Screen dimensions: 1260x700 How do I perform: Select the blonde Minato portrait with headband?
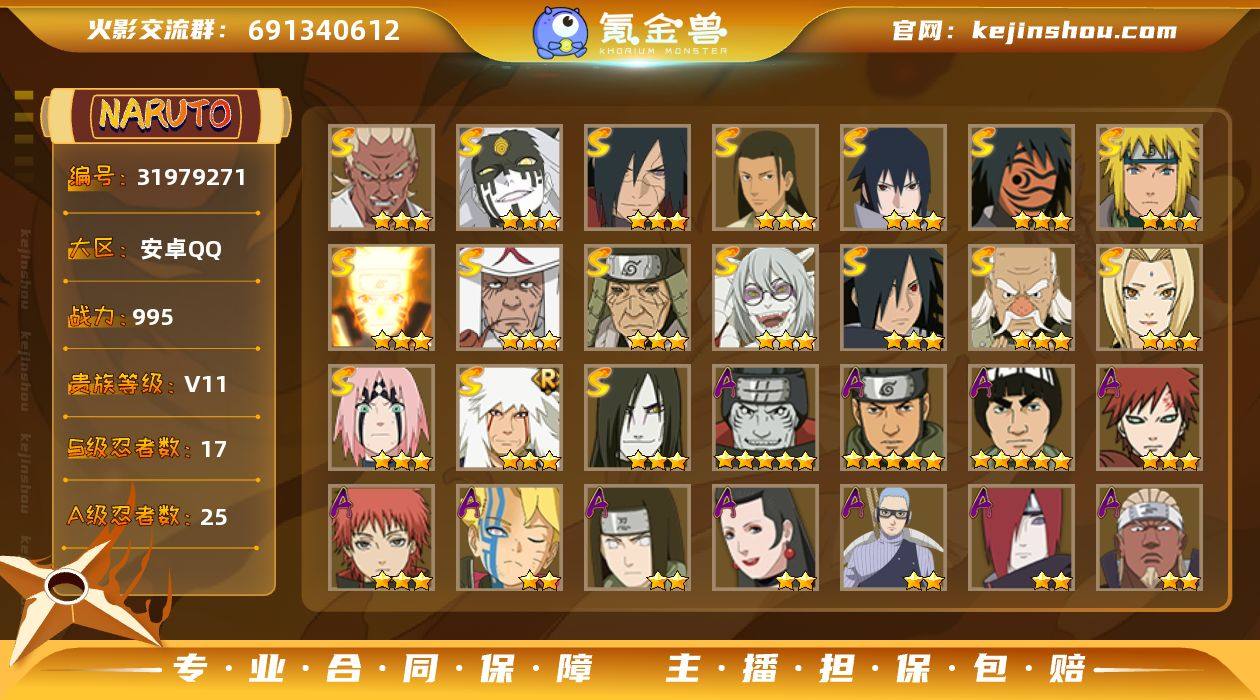pyautogui.click(x=1149, y=178)
